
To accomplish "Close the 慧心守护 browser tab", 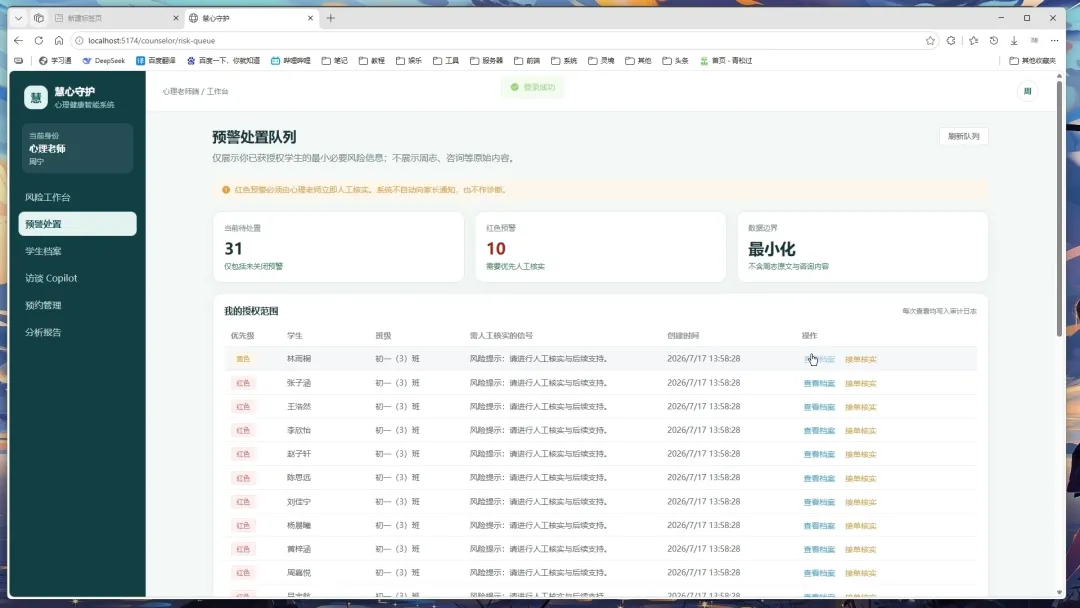I will [310, 18].
